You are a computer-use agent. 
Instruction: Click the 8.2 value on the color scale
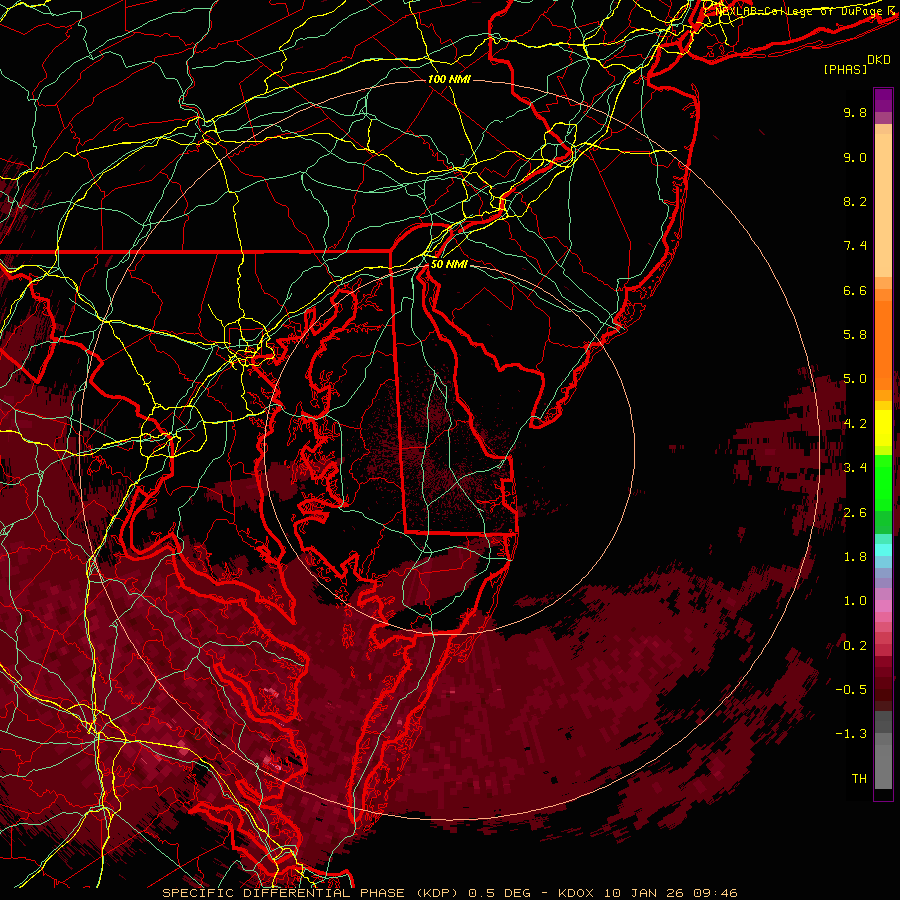click(855, 201)
